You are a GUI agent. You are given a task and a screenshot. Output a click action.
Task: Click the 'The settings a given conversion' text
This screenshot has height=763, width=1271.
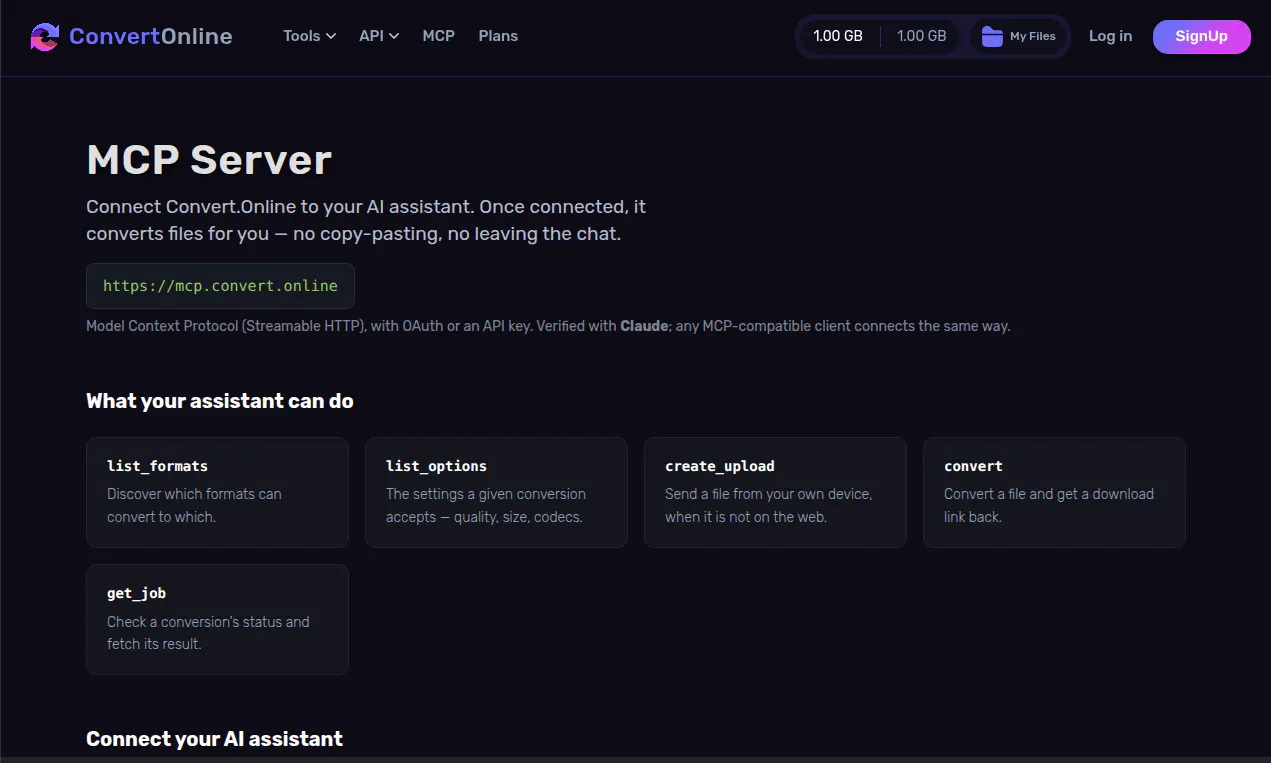click(x=486, y=494)
